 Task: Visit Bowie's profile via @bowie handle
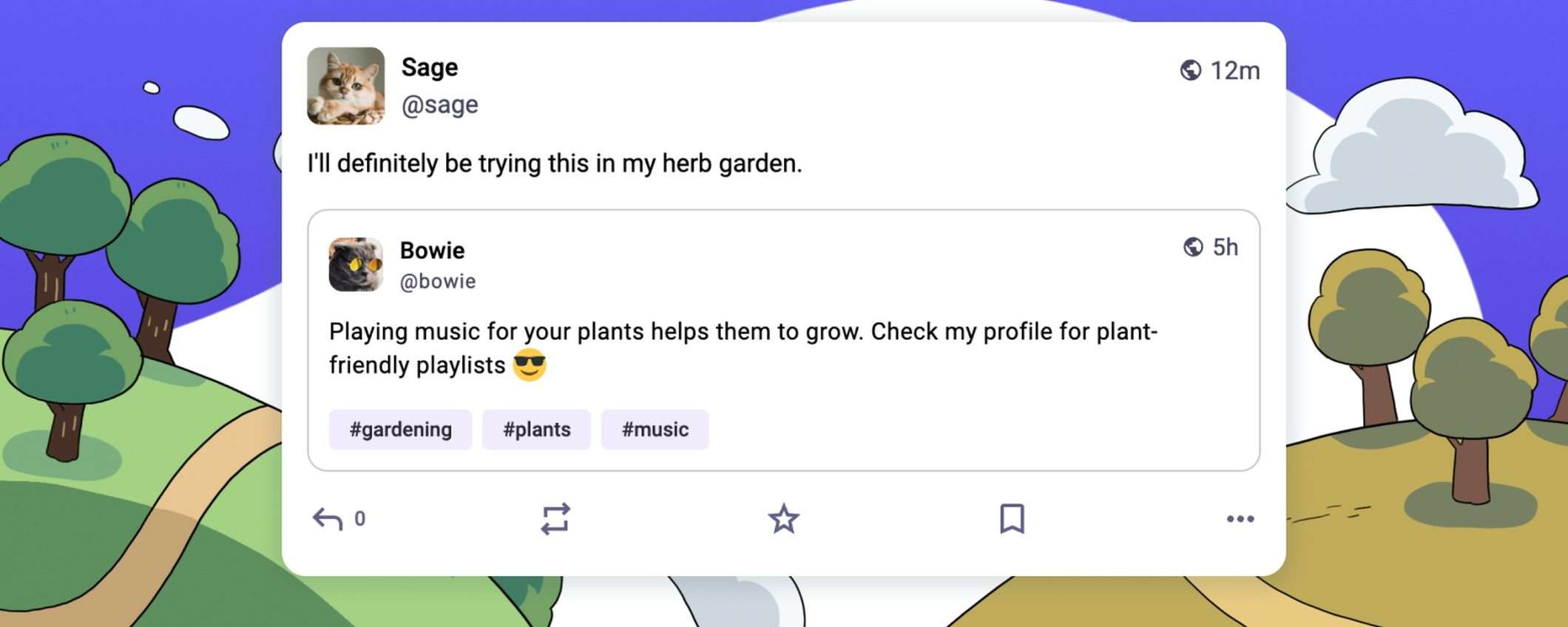point(439,281)
